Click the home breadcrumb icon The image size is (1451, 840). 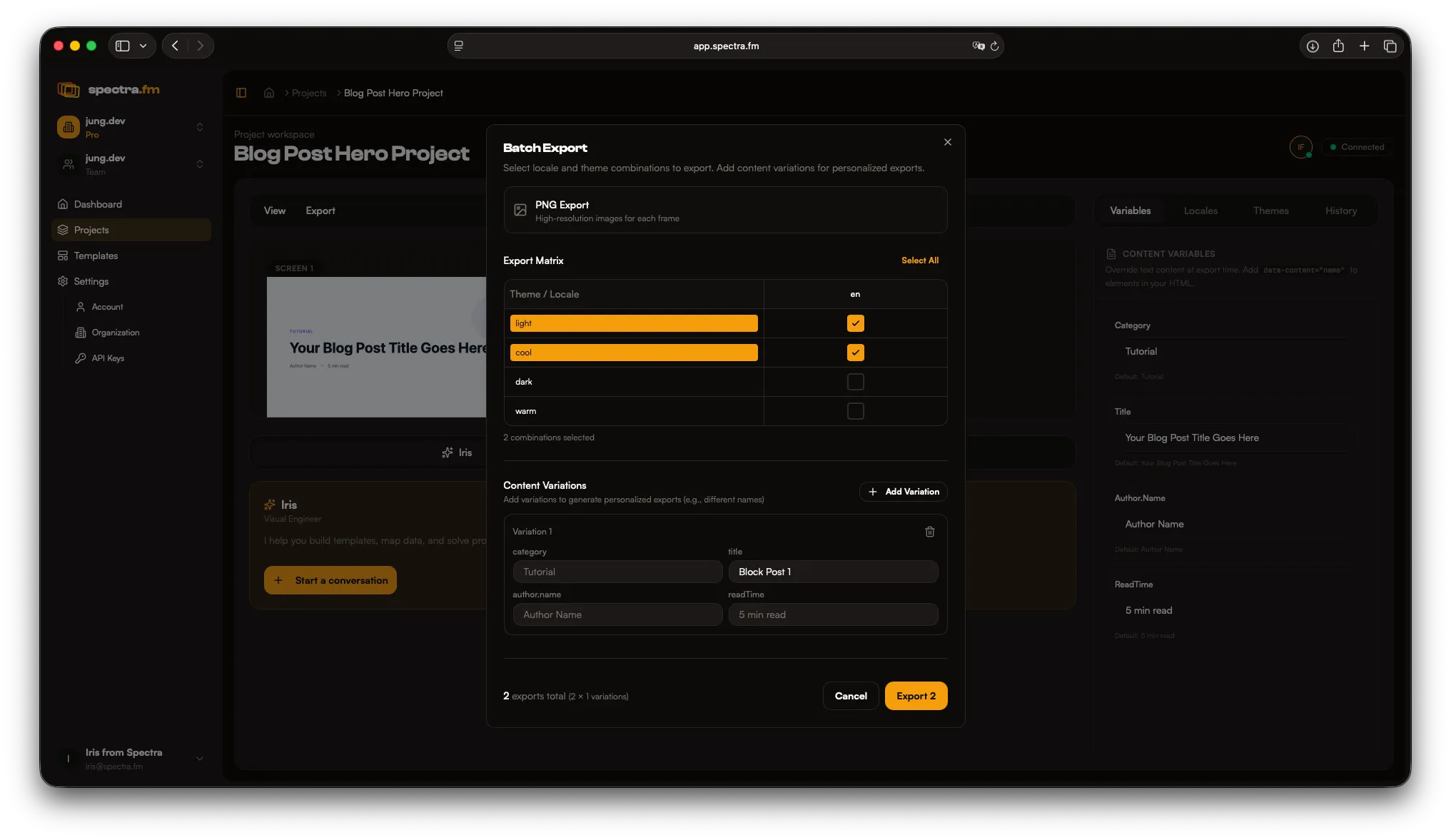coord(269,93)
